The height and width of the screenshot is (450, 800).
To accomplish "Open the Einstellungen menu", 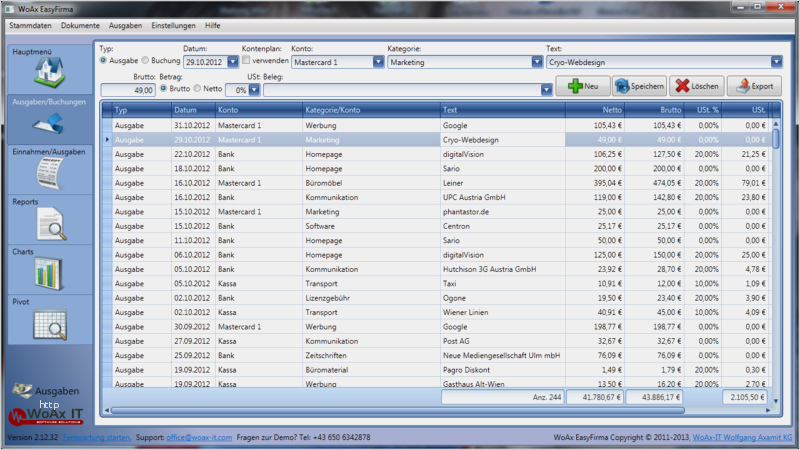I will click(x=173, y=26).
